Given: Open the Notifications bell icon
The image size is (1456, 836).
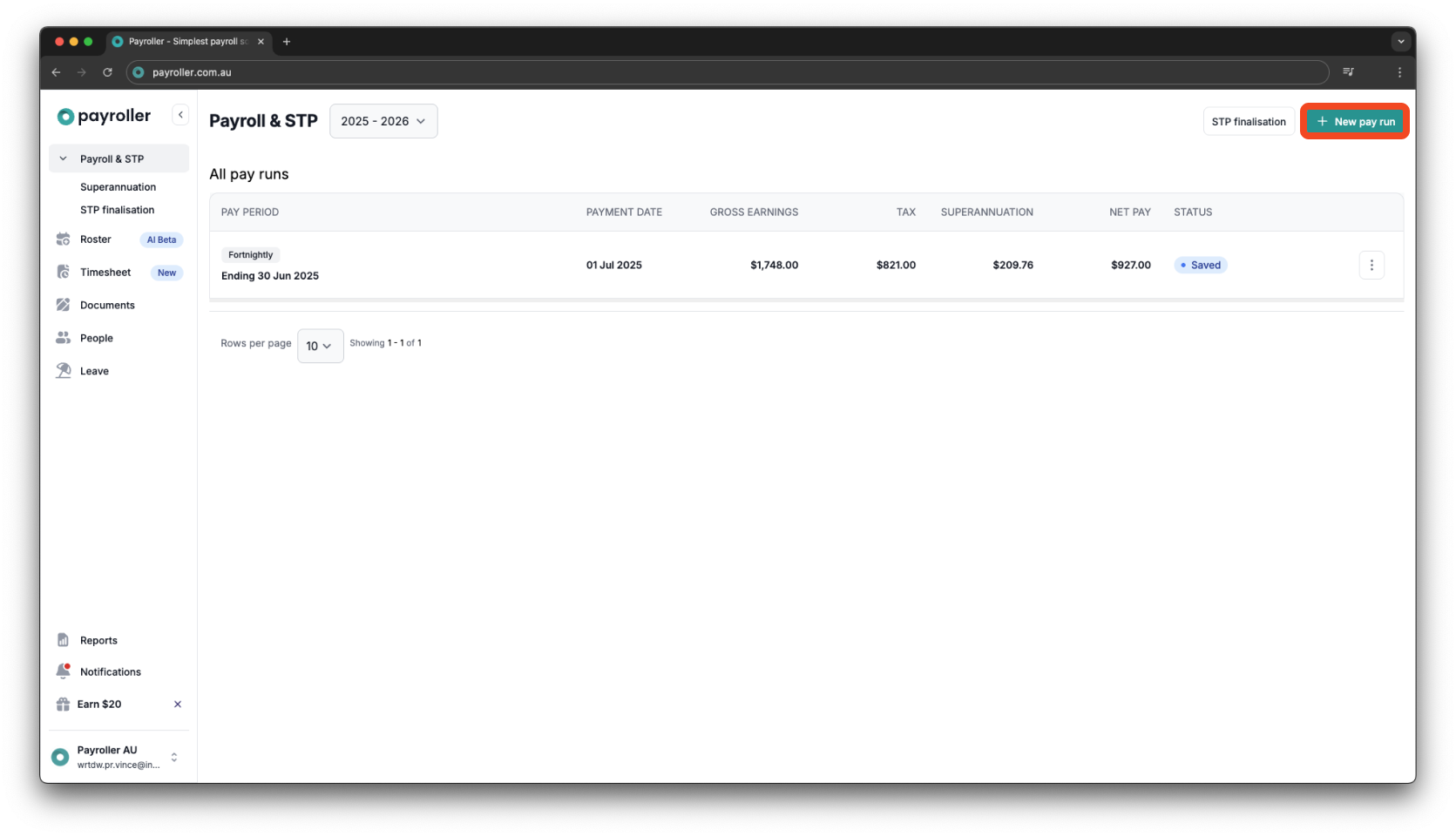Looking at the screenshot, I should pos(64,671).
